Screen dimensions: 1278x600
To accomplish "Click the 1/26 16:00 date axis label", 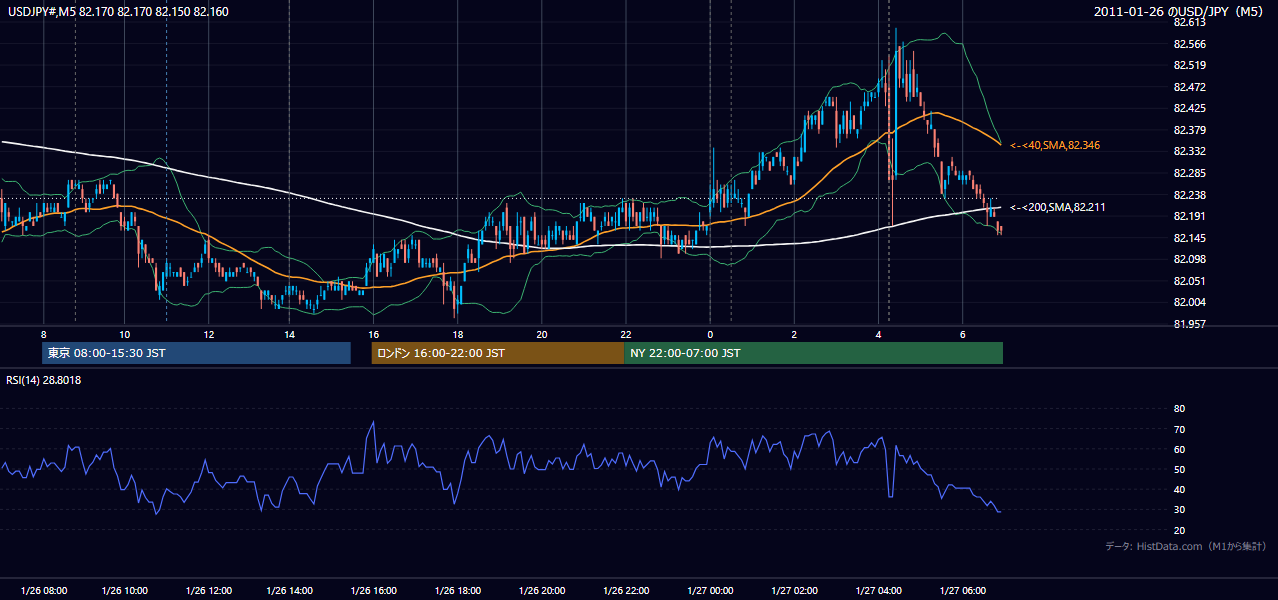I will (x=375, y=590).
